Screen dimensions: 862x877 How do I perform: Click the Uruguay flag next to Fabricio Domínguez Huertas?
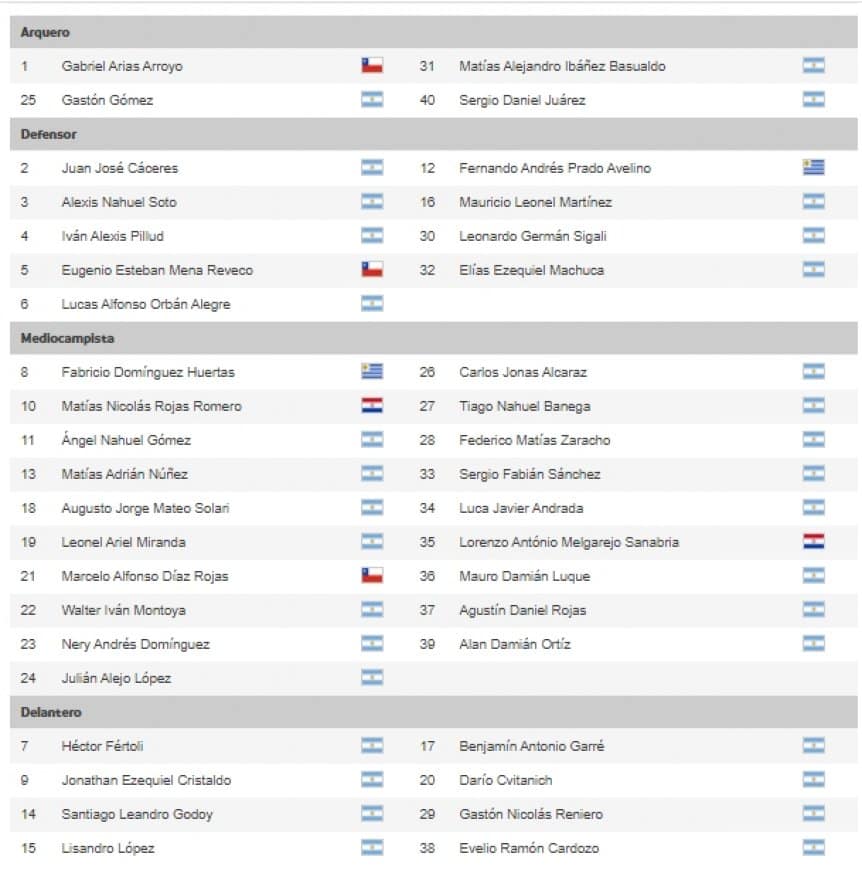372,372
